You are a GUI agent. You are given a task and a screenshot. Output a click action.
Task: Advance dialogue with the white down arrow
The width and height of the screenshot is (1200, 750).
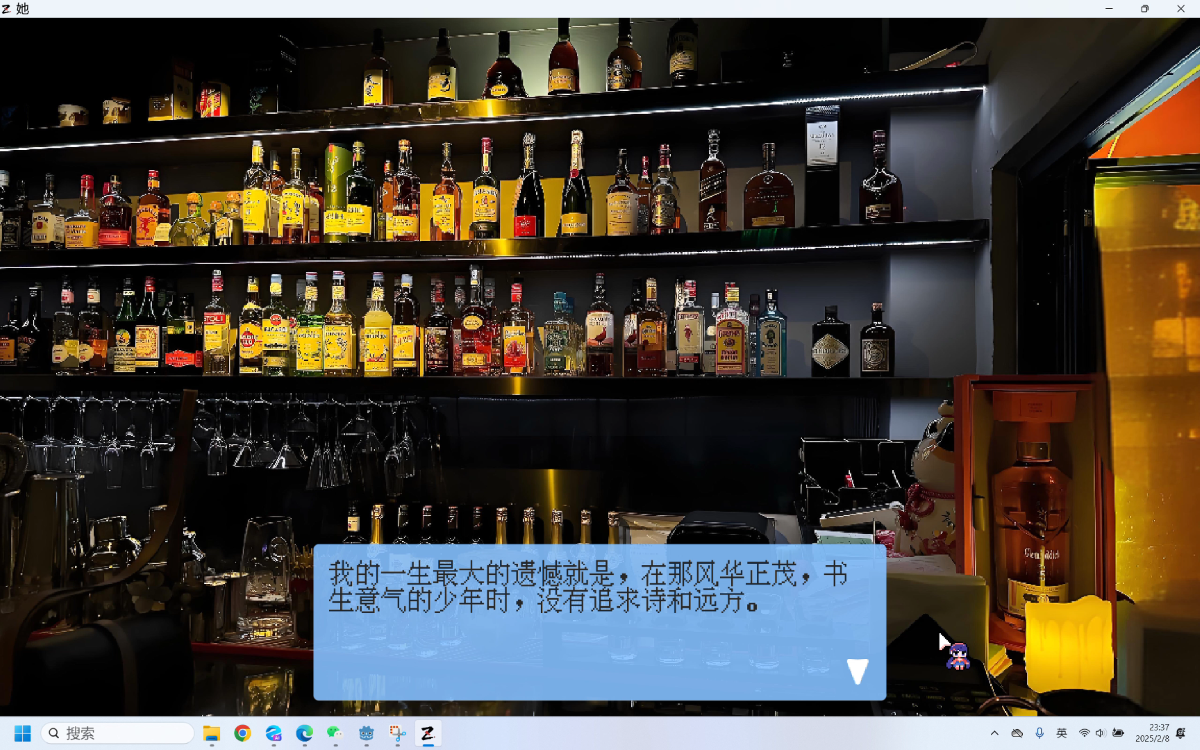pyautogui.click(x=857, y=671)
